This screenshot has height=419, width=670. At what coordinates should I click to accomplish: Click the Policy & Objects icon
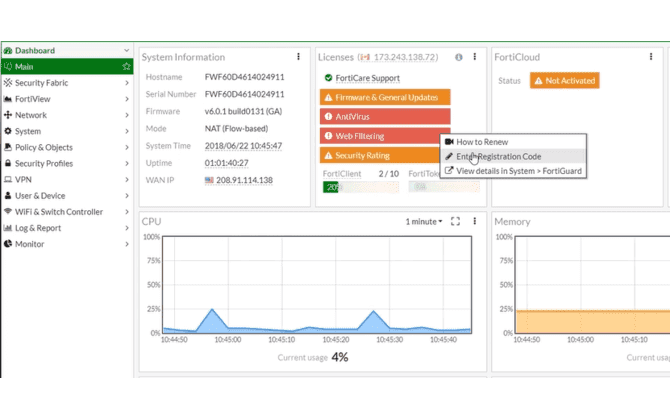[8, 147]
